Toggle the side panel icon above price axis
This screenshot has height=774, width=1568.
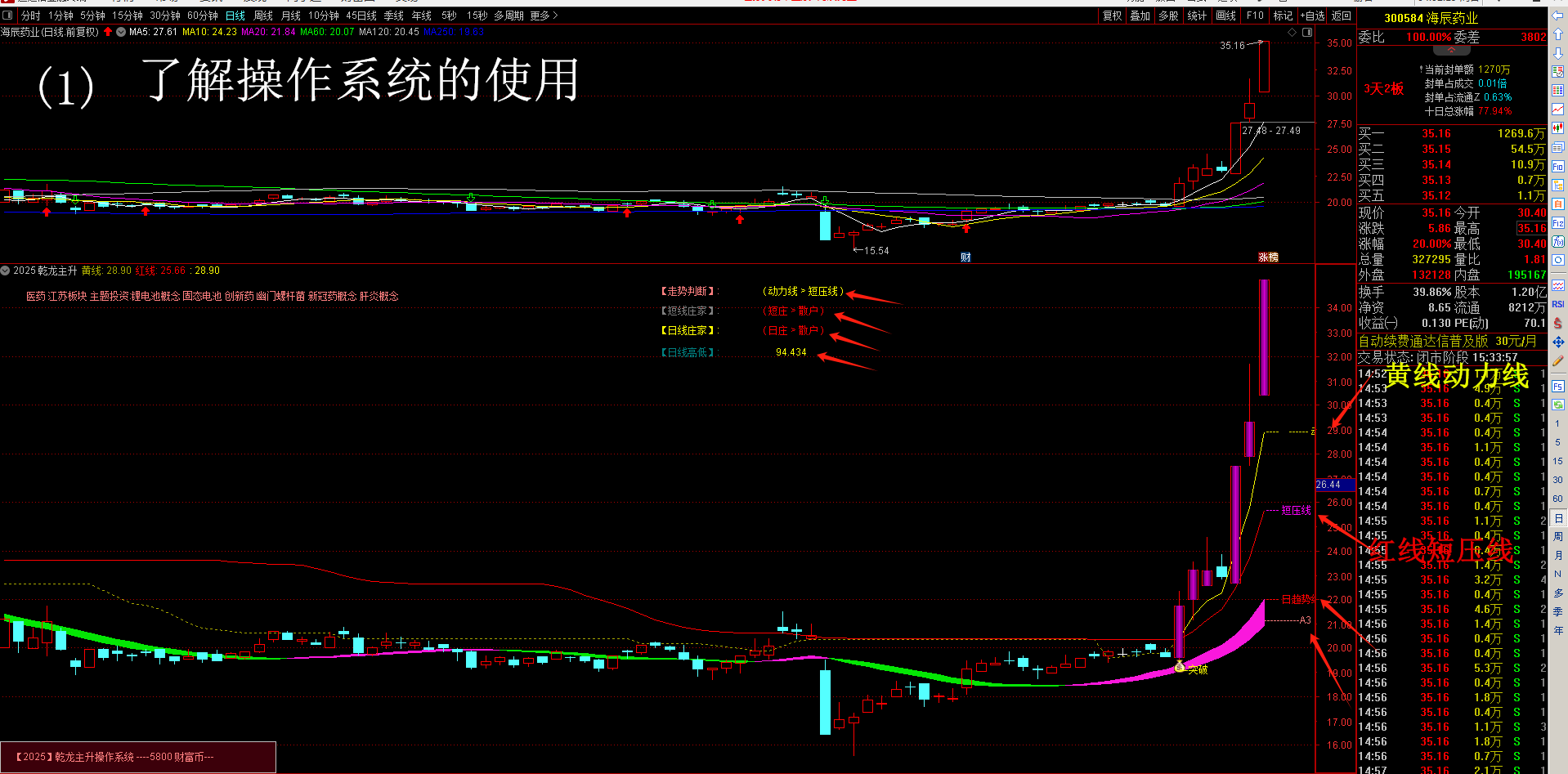1307,32
